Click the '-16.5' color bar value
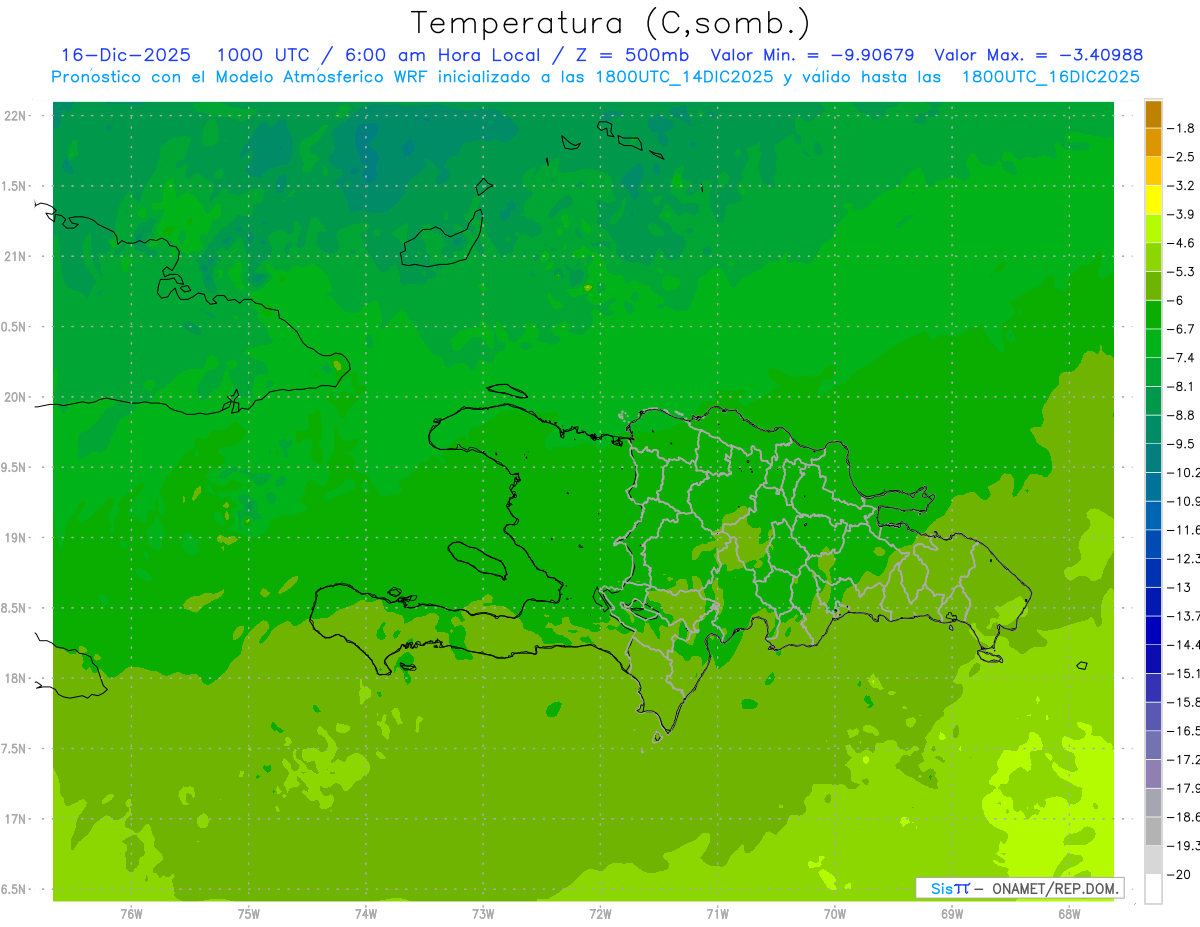 tap(1184, 731)
